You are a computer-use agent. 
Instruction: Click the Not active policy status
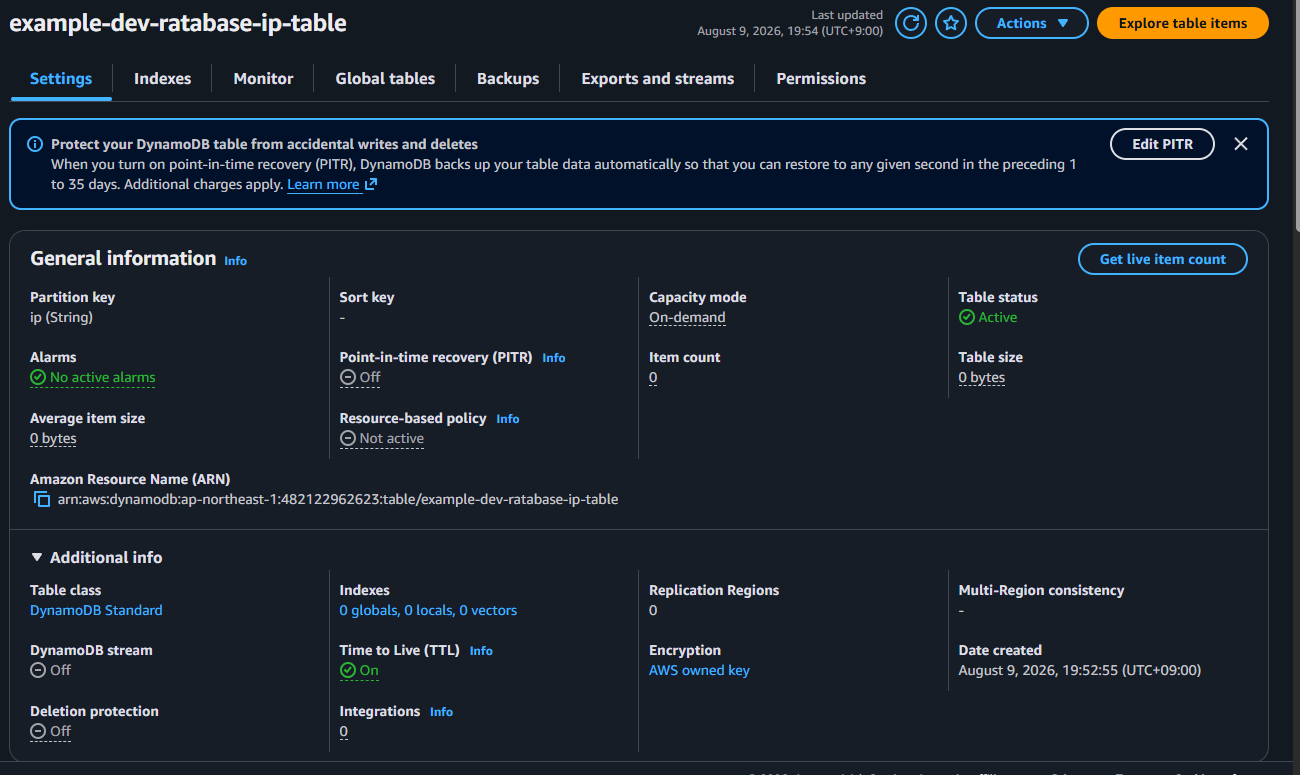point(382,438)
